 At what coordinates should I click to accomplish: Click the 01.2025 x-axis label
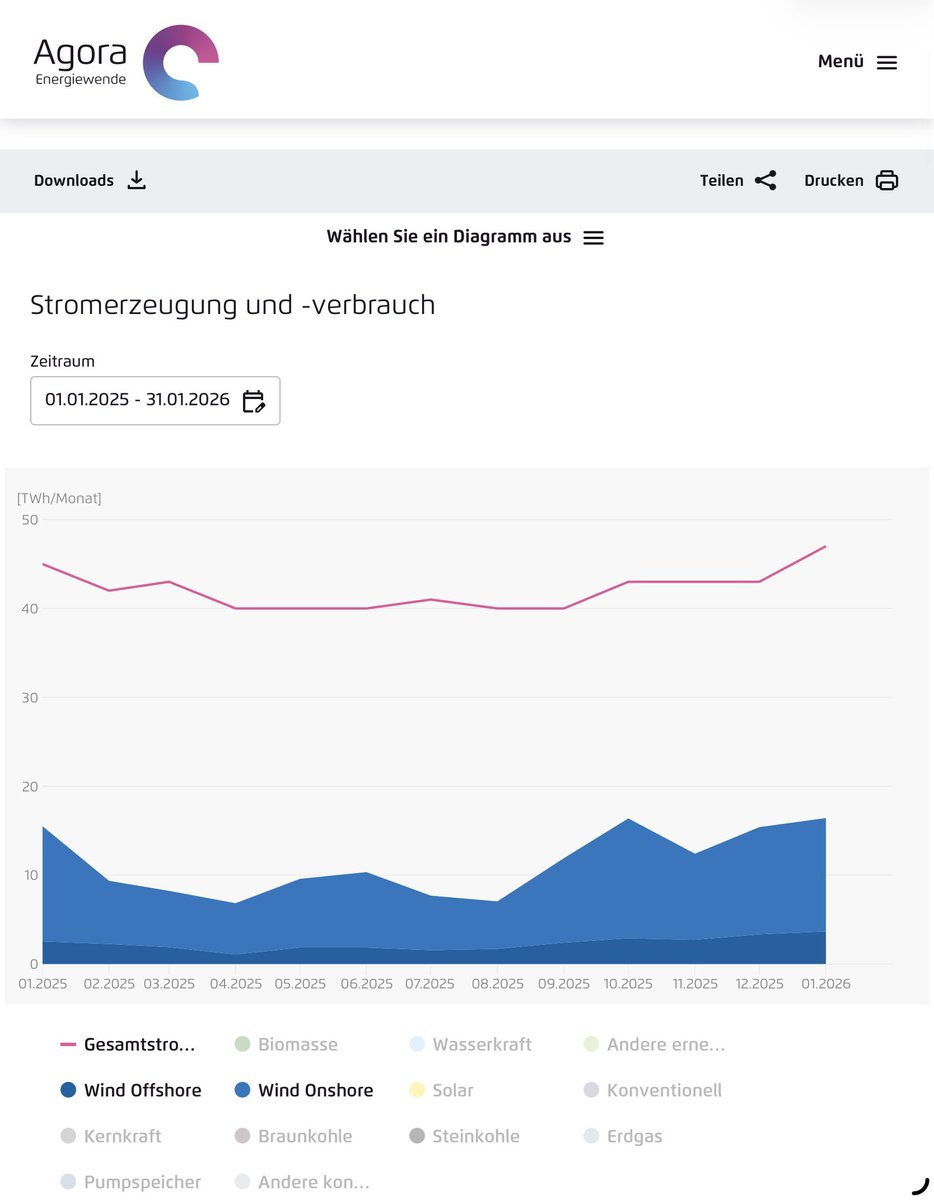(x=43, y=984)
